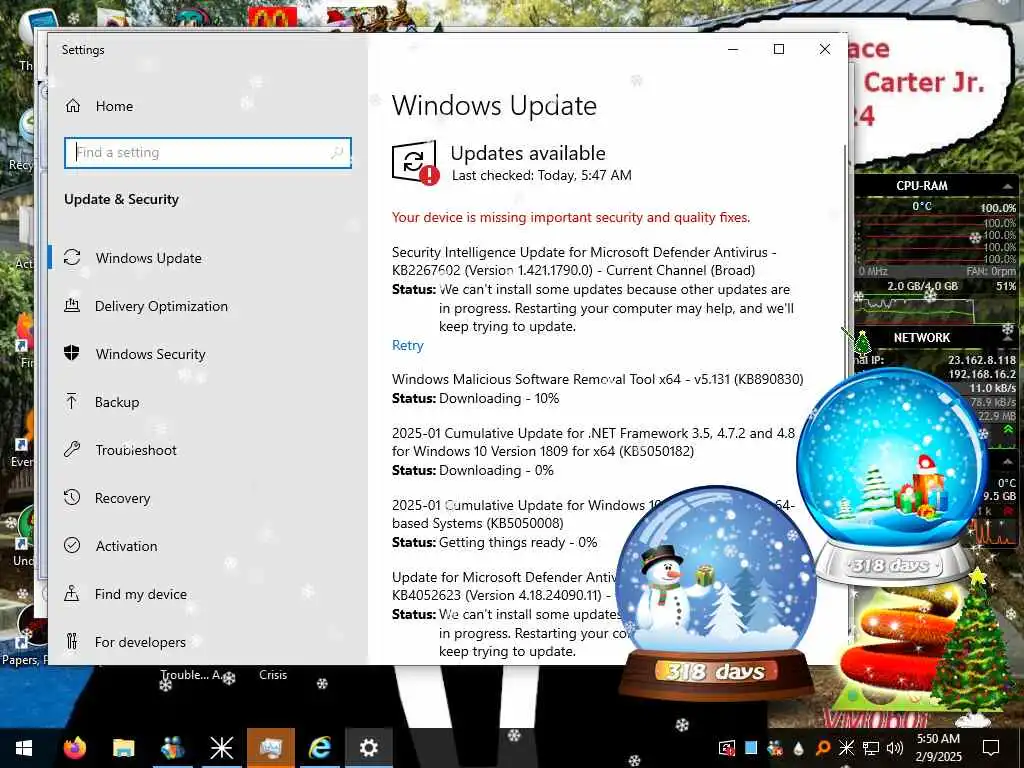Click the Windows Update sync arrows icon
The height and width of the screenshot is (768, 1024).
[72, 257]
